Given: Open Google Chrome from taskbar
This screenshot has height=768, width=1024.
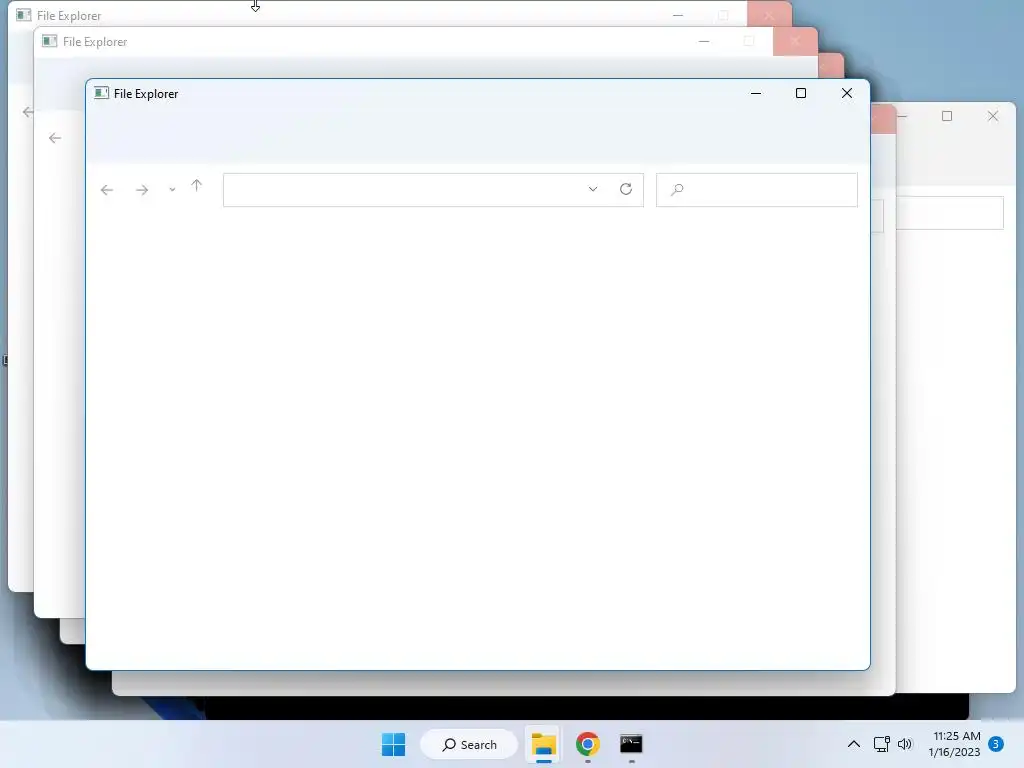Looking at the screenshot, I should pyautogui.click(x=588, y=744).
